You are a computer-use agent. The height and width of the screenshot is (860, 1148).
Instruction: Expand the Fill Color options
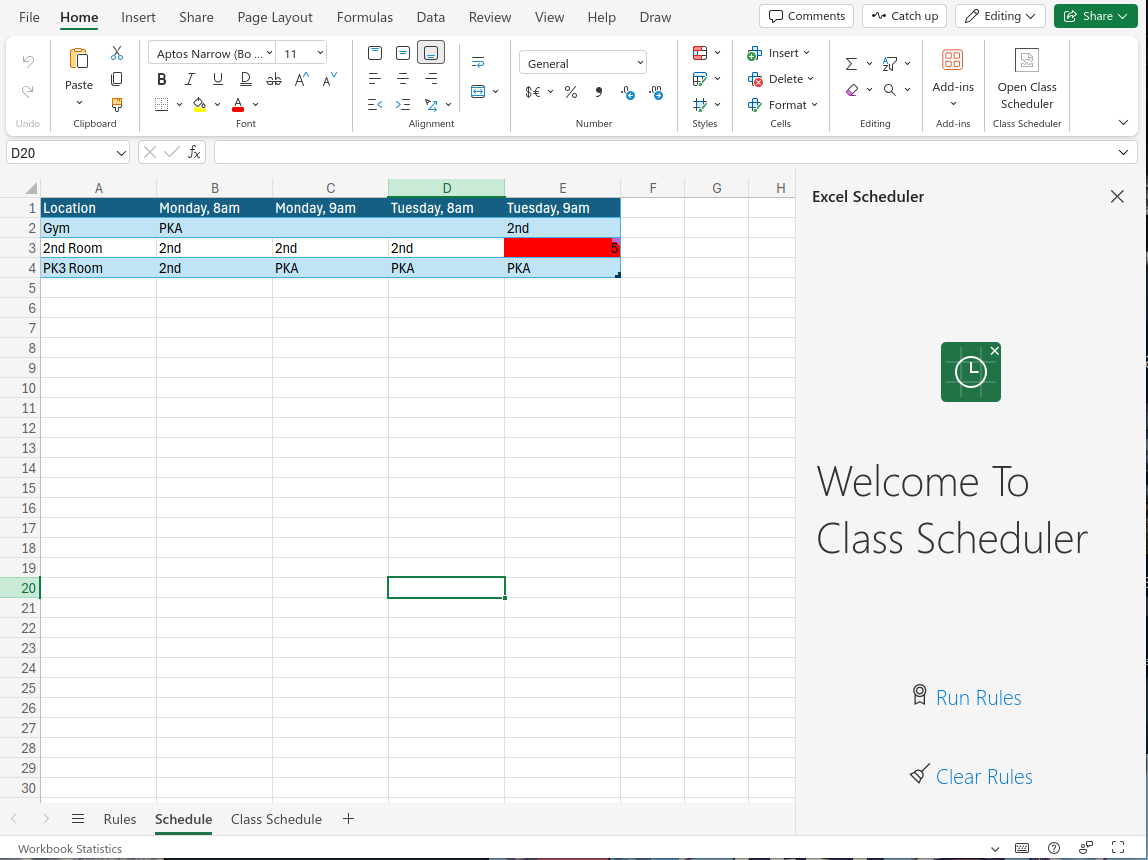(x=217, y=104)
